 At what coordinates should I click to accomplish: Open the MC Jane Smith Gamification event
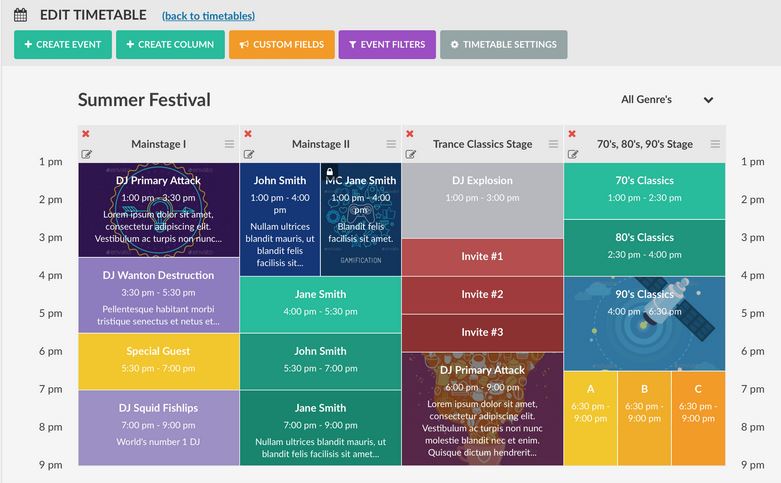click(361, 219)
